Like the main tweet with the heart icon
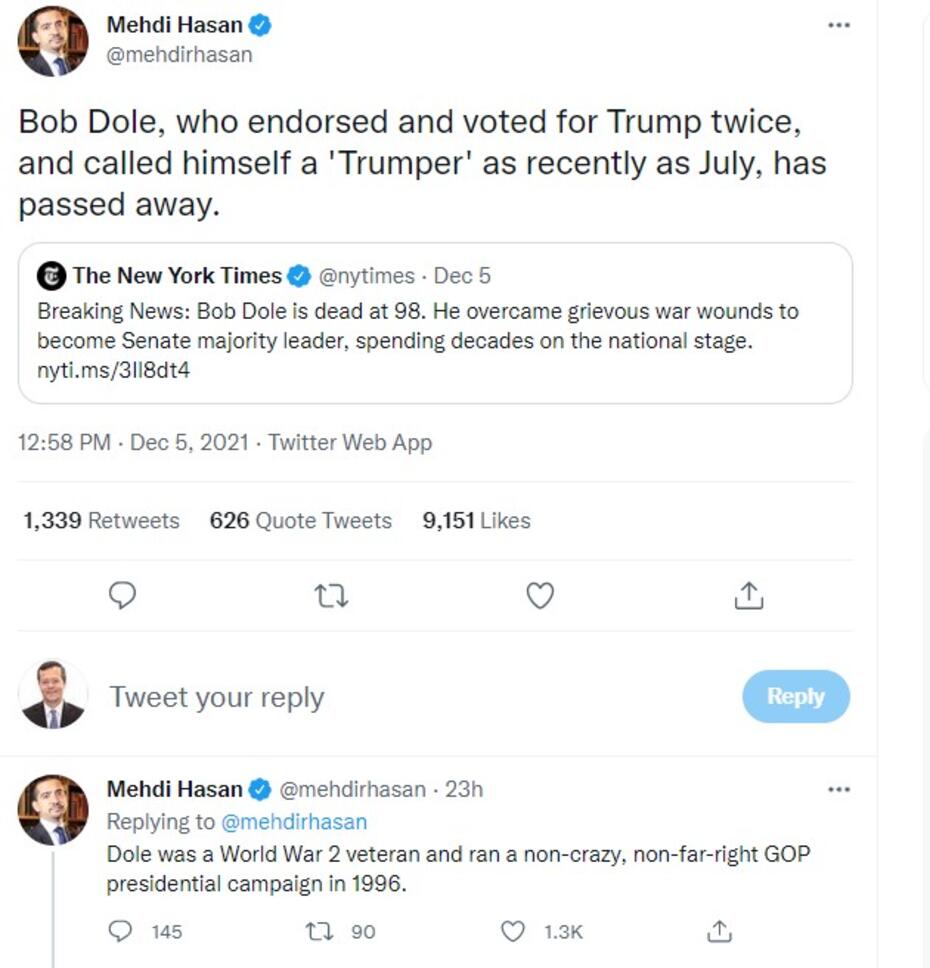 coord(540,596)
